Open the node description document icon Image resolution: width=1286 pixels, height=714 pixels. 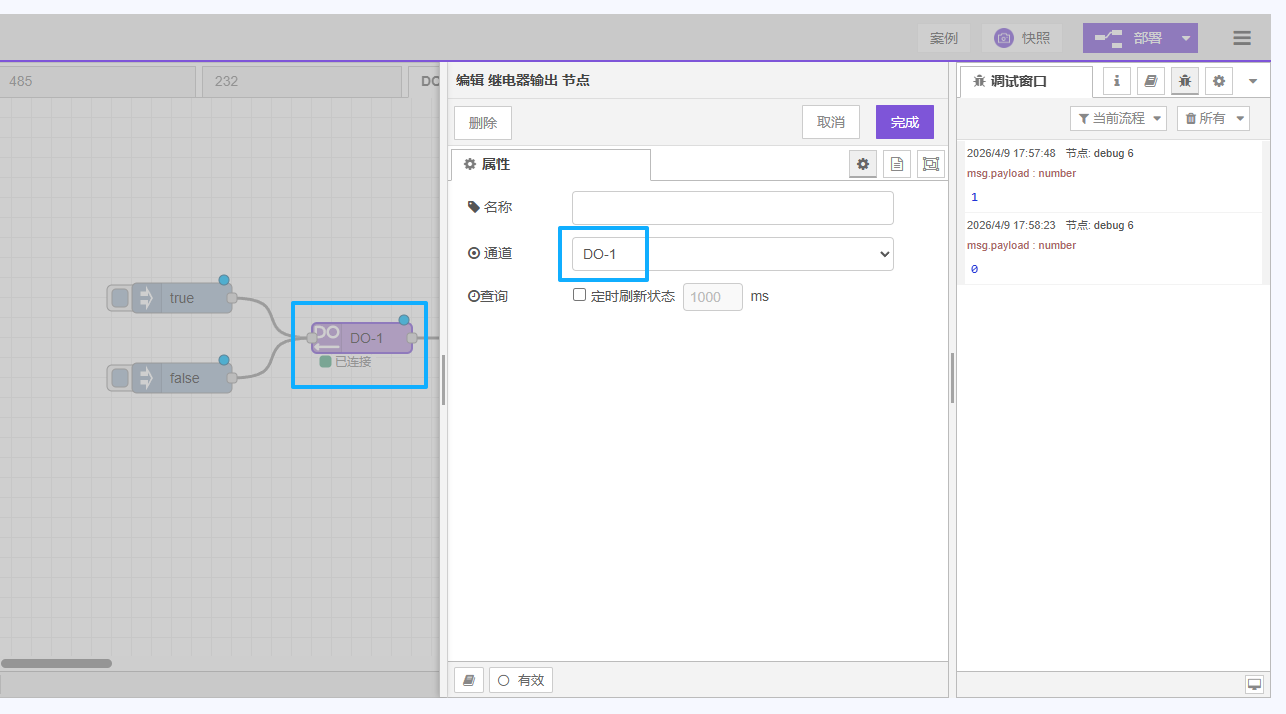(897, 164)
